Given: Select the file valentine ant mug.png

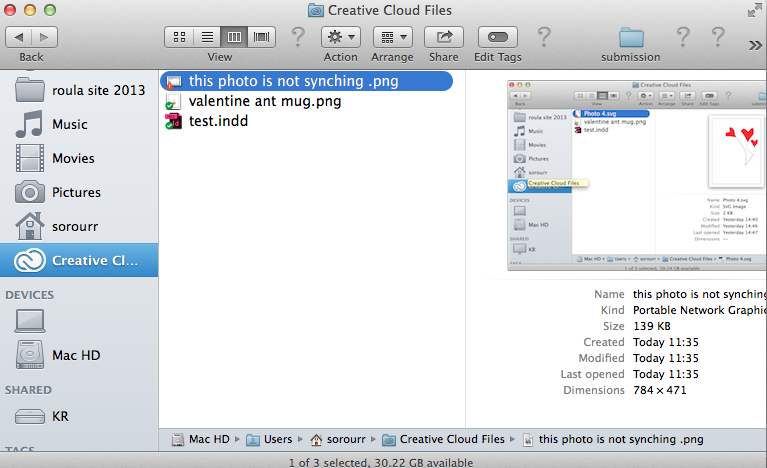Looking at the screenshot, I should point(265,101).
